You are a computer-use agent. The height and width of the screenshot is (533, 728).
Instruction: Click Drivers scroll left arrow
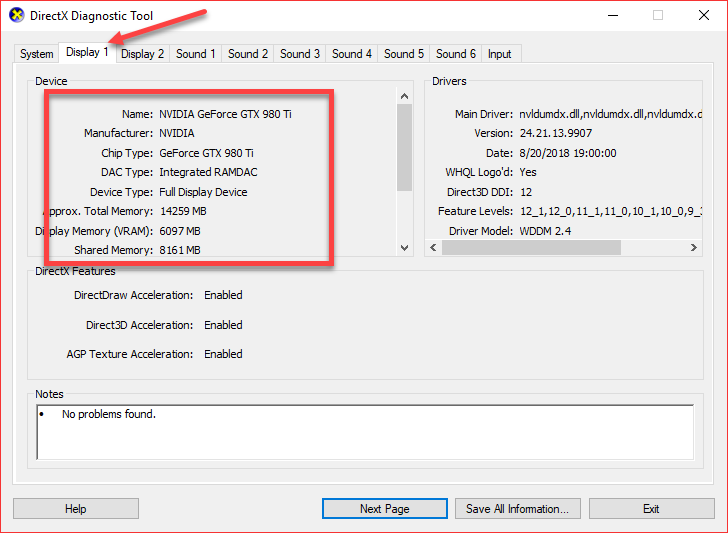coord(433,247)
